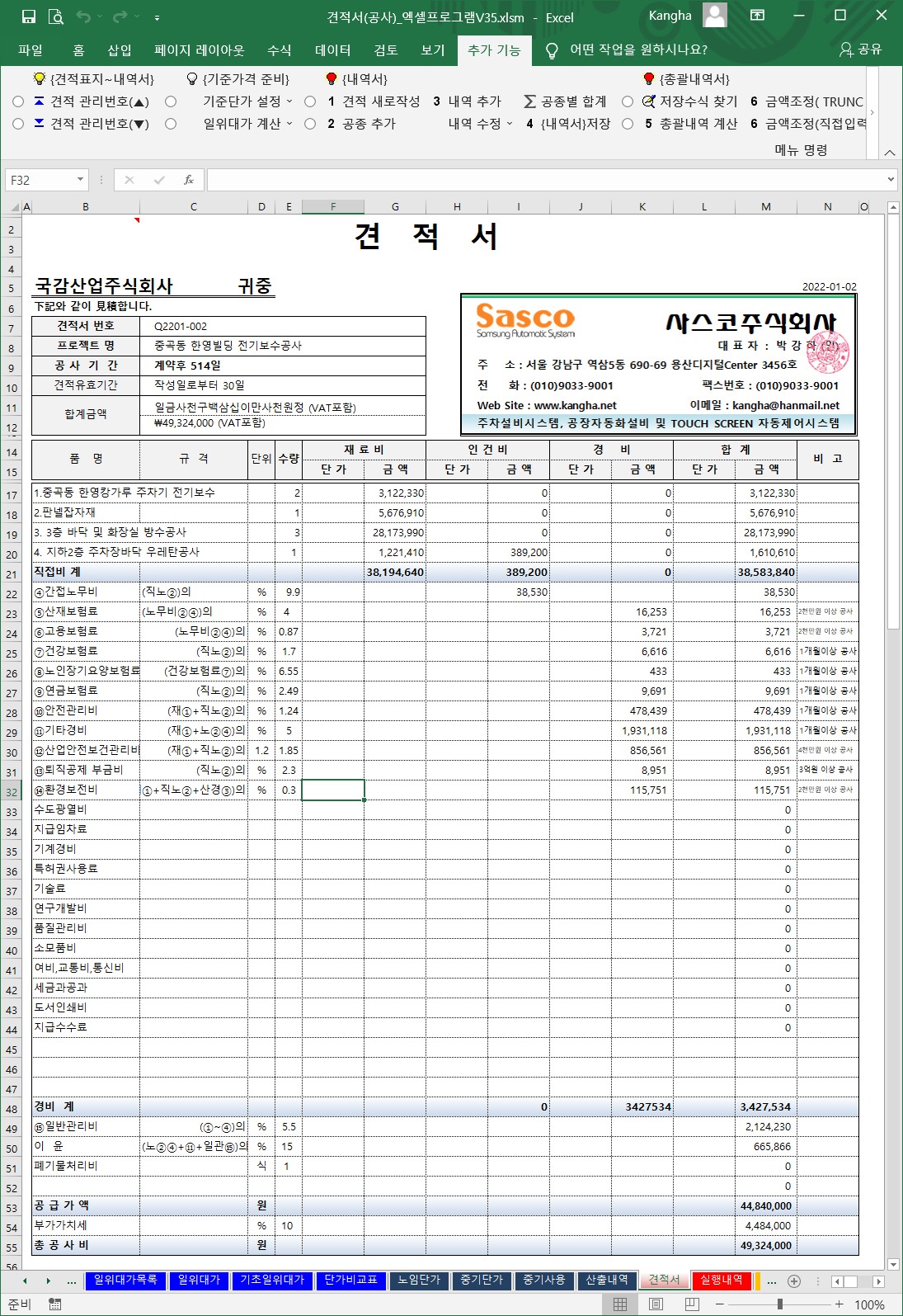Select radio button before 2 공종 추가
The image size is (903, 1316).
[310, 123]
